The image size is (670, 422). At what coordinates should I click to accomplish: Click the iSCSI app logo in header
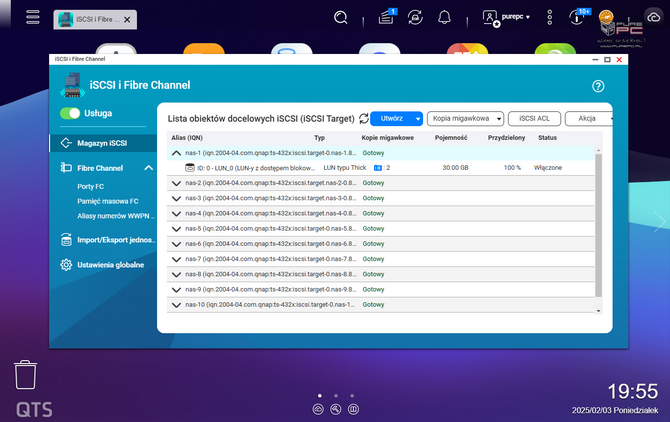72,85
